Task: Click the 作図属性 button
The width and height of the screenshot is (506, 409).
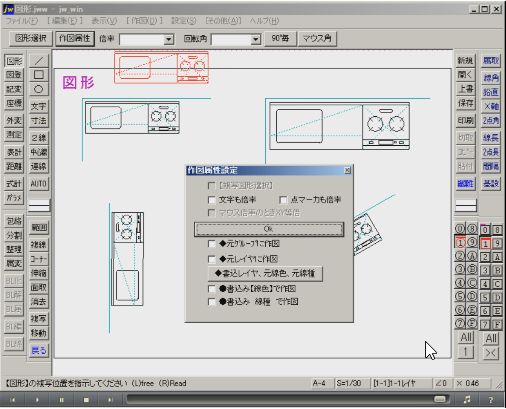Action: coord(75,38)
